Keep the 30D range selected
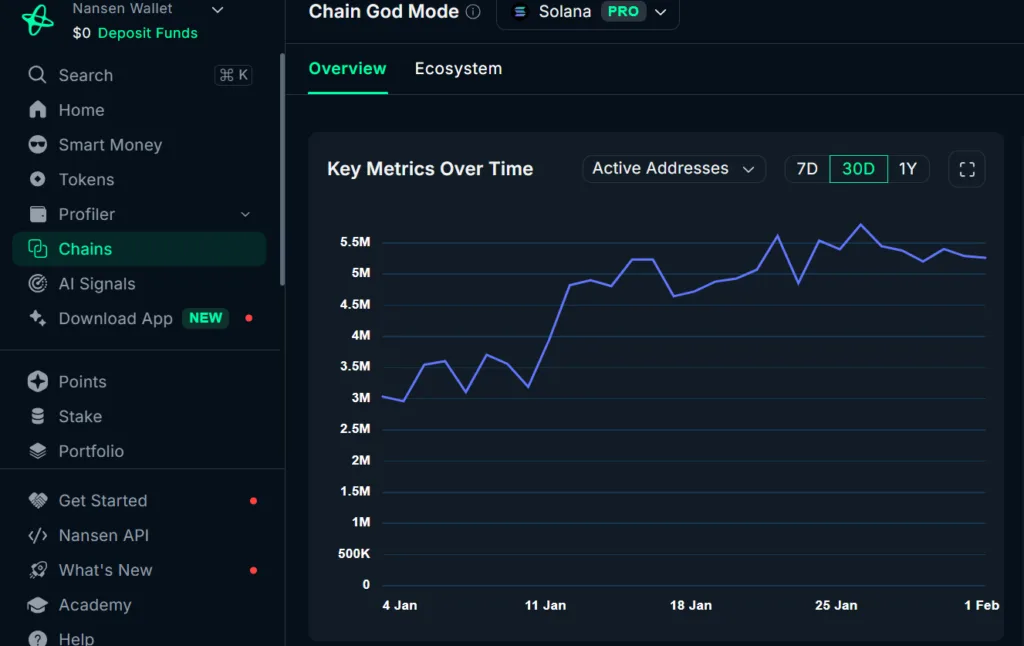 pyautogui.click(x=857, y=169)
